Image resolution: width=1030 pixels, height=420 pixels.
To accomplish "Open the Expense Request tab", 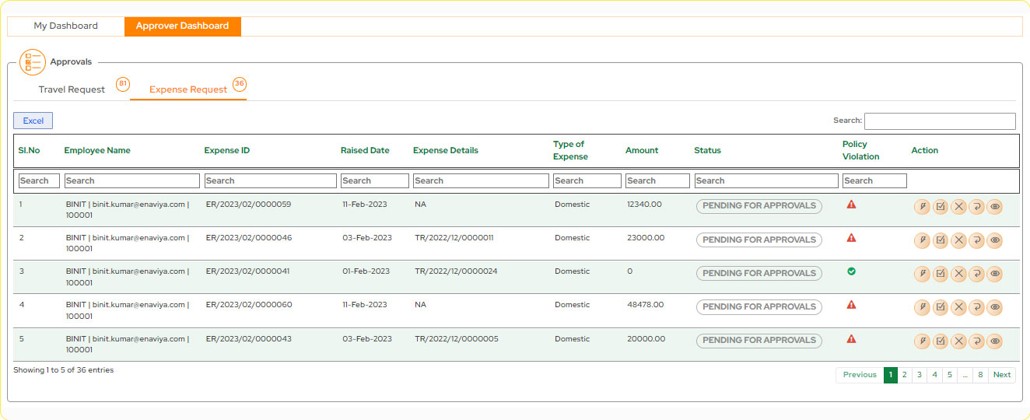I will coord(189,89).
